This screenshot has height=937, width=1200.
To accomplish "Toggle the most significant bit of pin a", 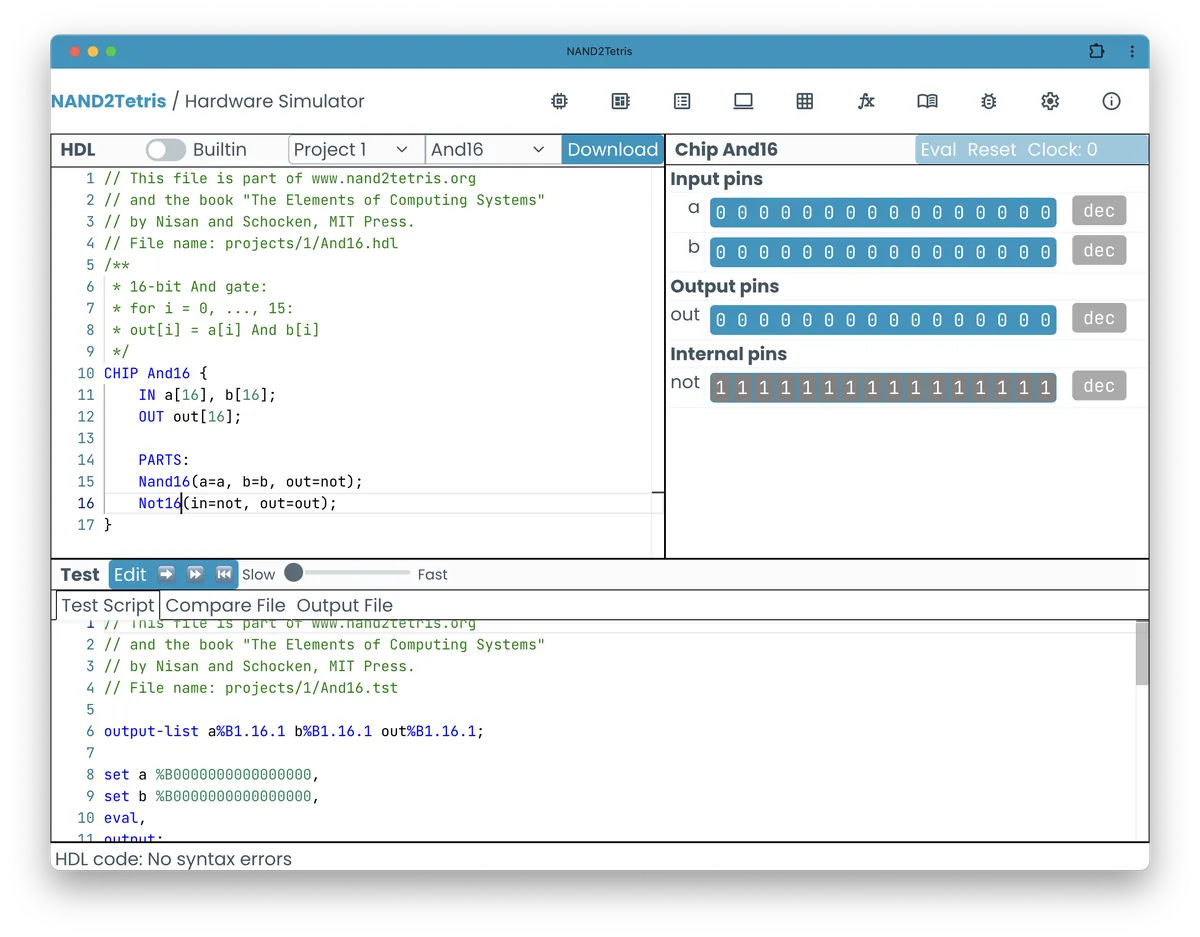I will (x=720, y=213).
